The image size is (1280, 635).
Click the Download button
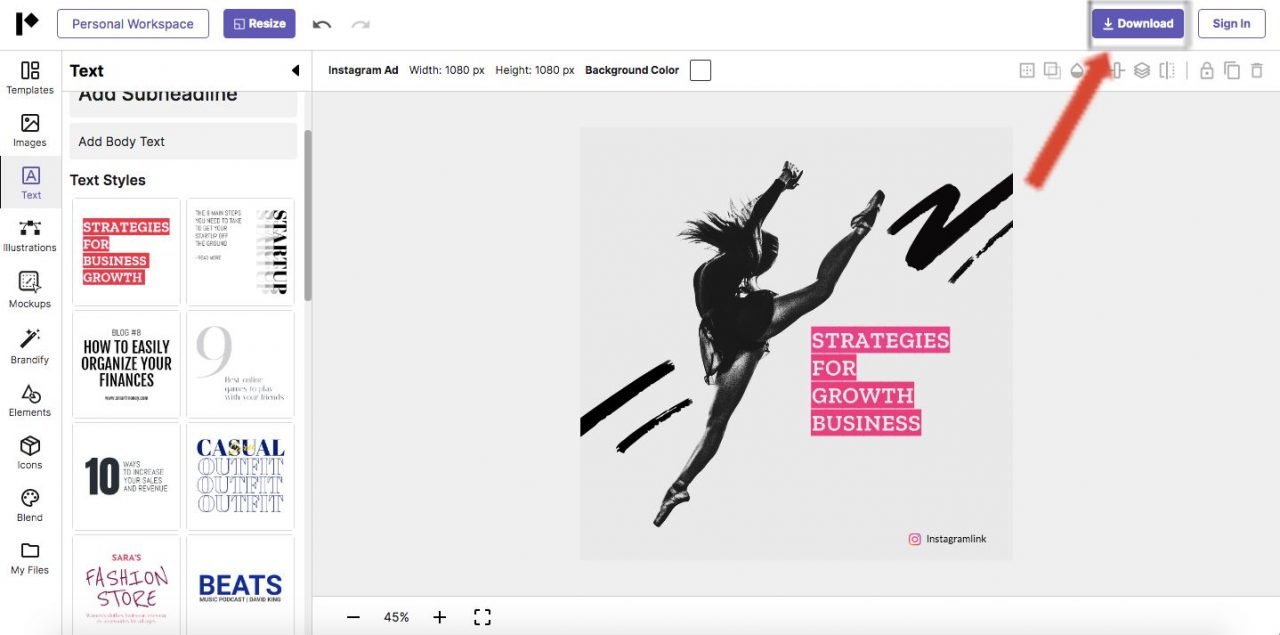1138,23
